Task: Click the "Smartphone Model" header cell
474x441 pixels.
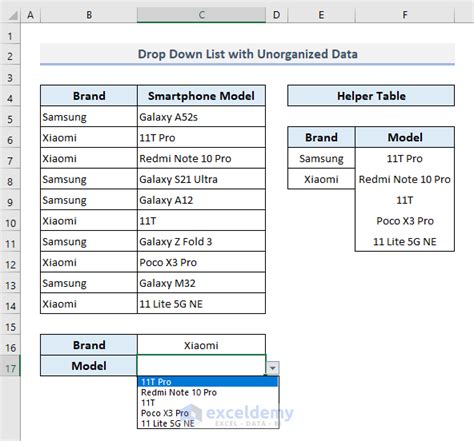Action: point(201,96)
